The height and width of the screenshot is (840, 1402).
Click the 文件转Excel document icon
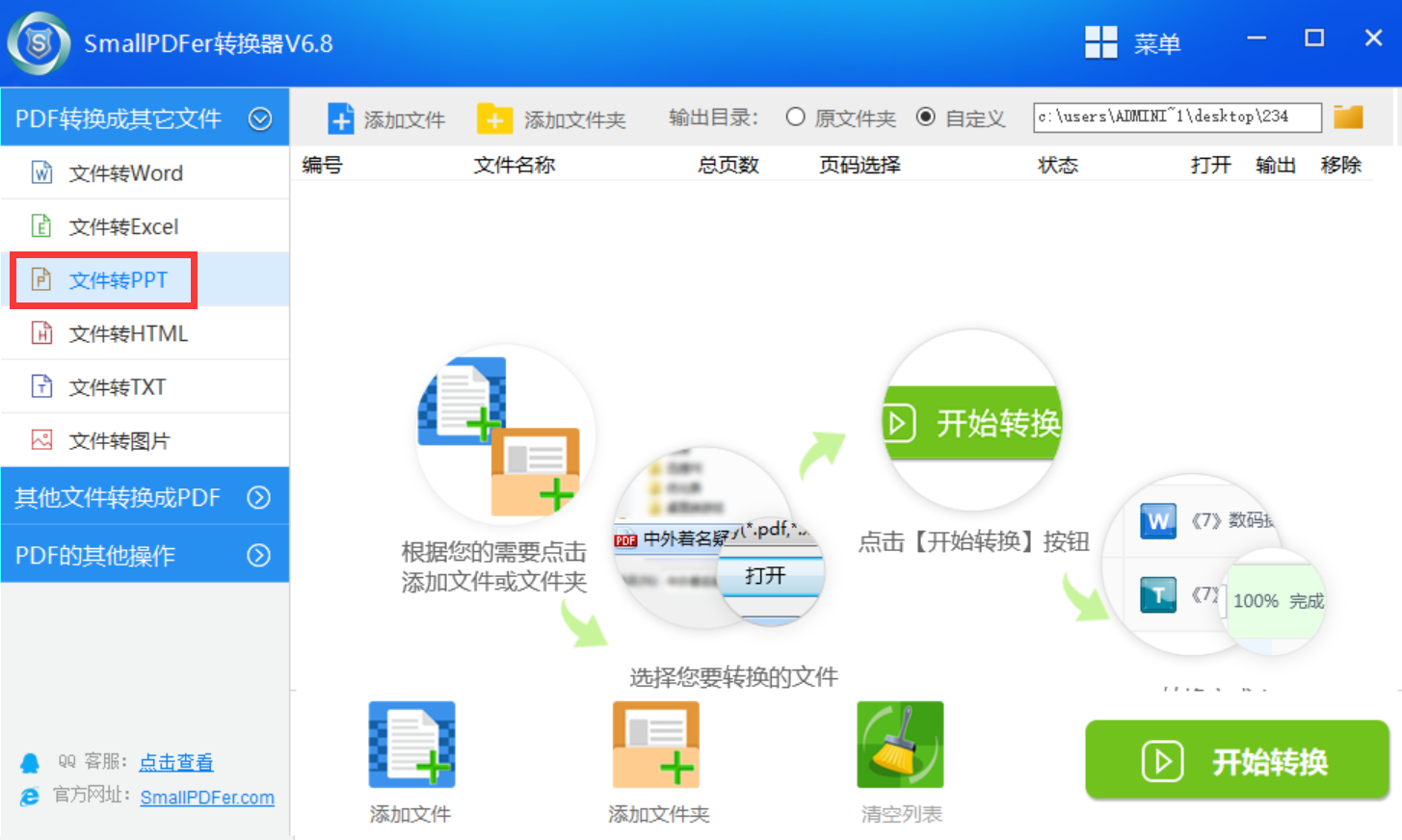42,226
